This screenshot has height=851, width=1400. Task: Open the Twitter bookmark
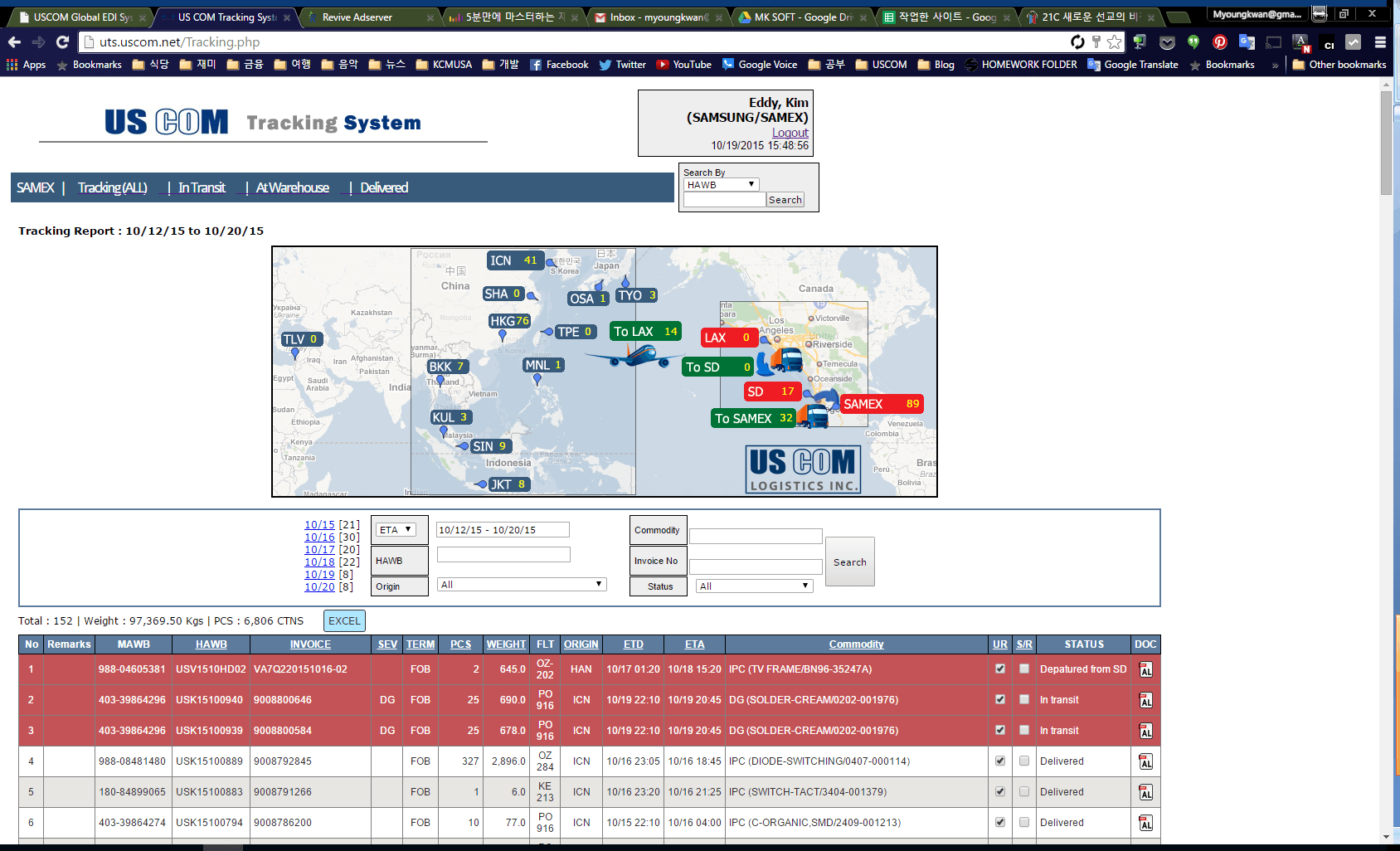pyautogui.click(x=622, y=65)
